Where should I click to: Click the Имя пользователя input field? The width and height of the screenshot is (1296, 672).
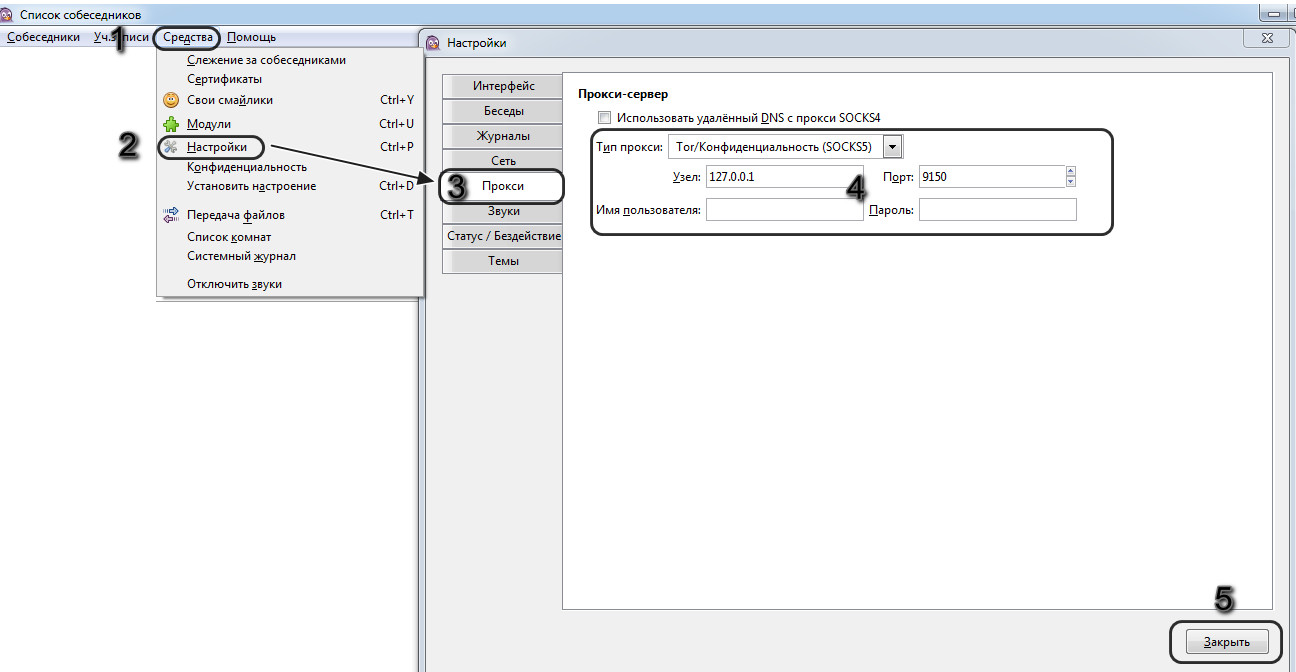[784, 210]
